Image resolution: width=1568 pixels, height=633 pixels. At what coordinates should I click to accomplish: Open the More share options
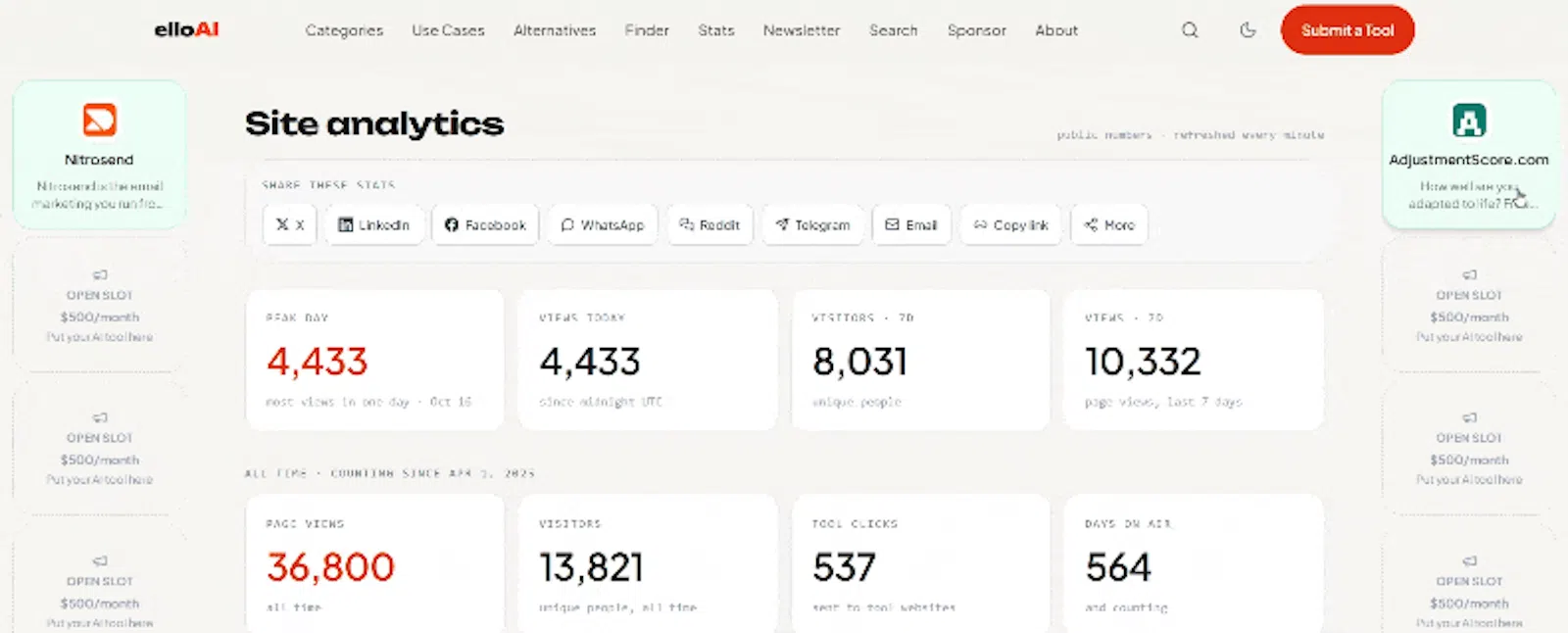1109,225
